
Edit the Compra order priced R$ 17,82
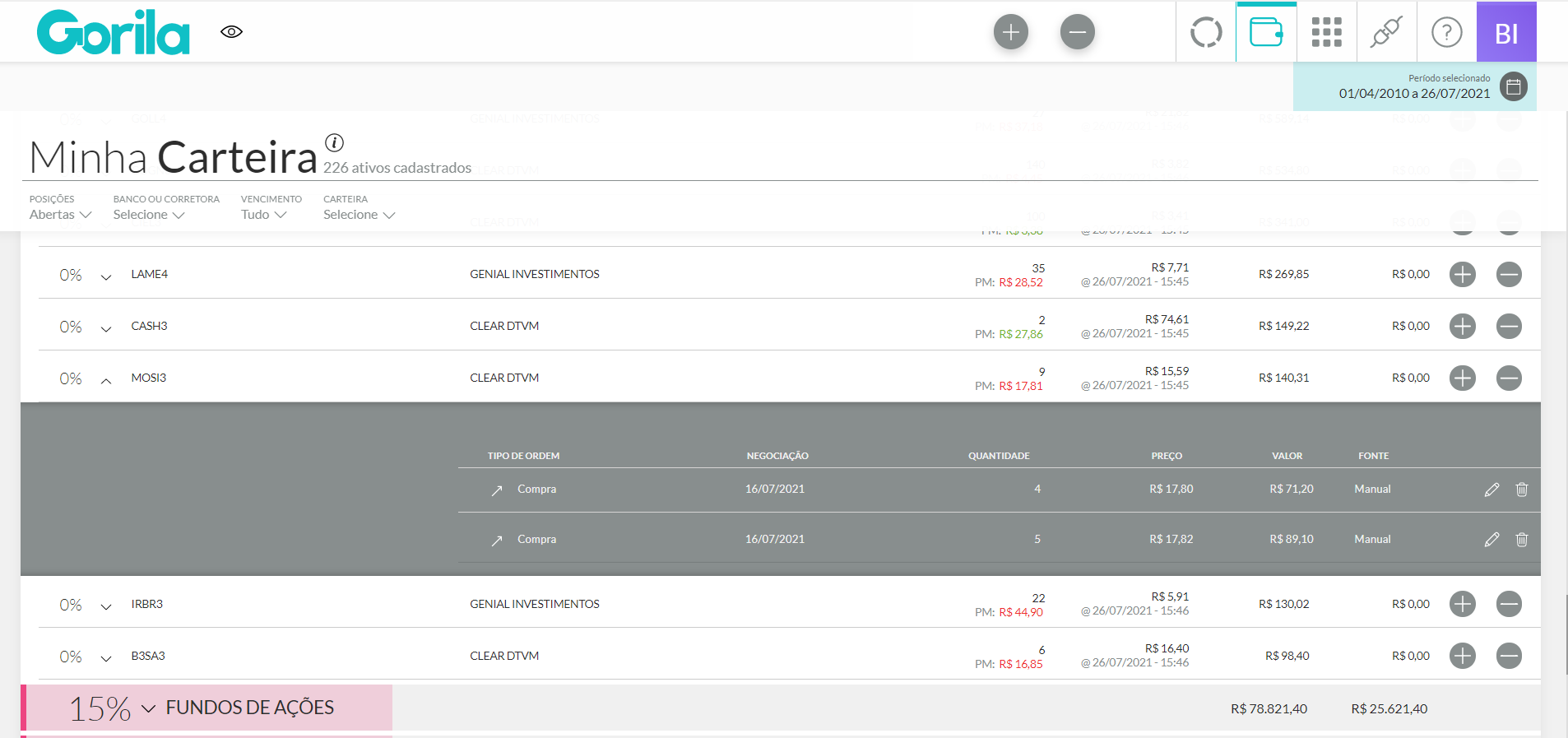coord(1491,540)
